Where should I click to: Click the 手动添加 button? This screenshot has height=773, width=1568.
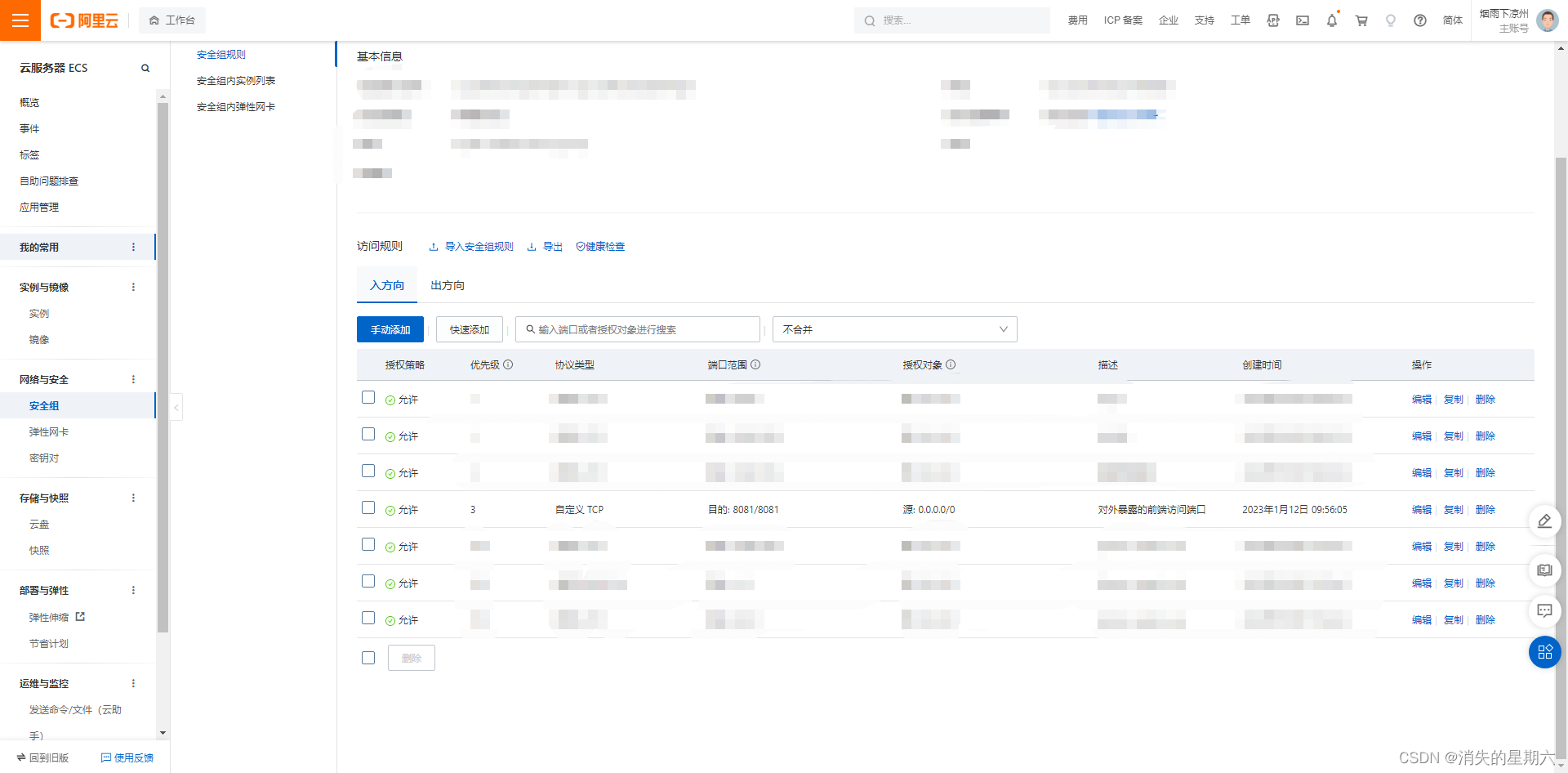click(390, 329)
